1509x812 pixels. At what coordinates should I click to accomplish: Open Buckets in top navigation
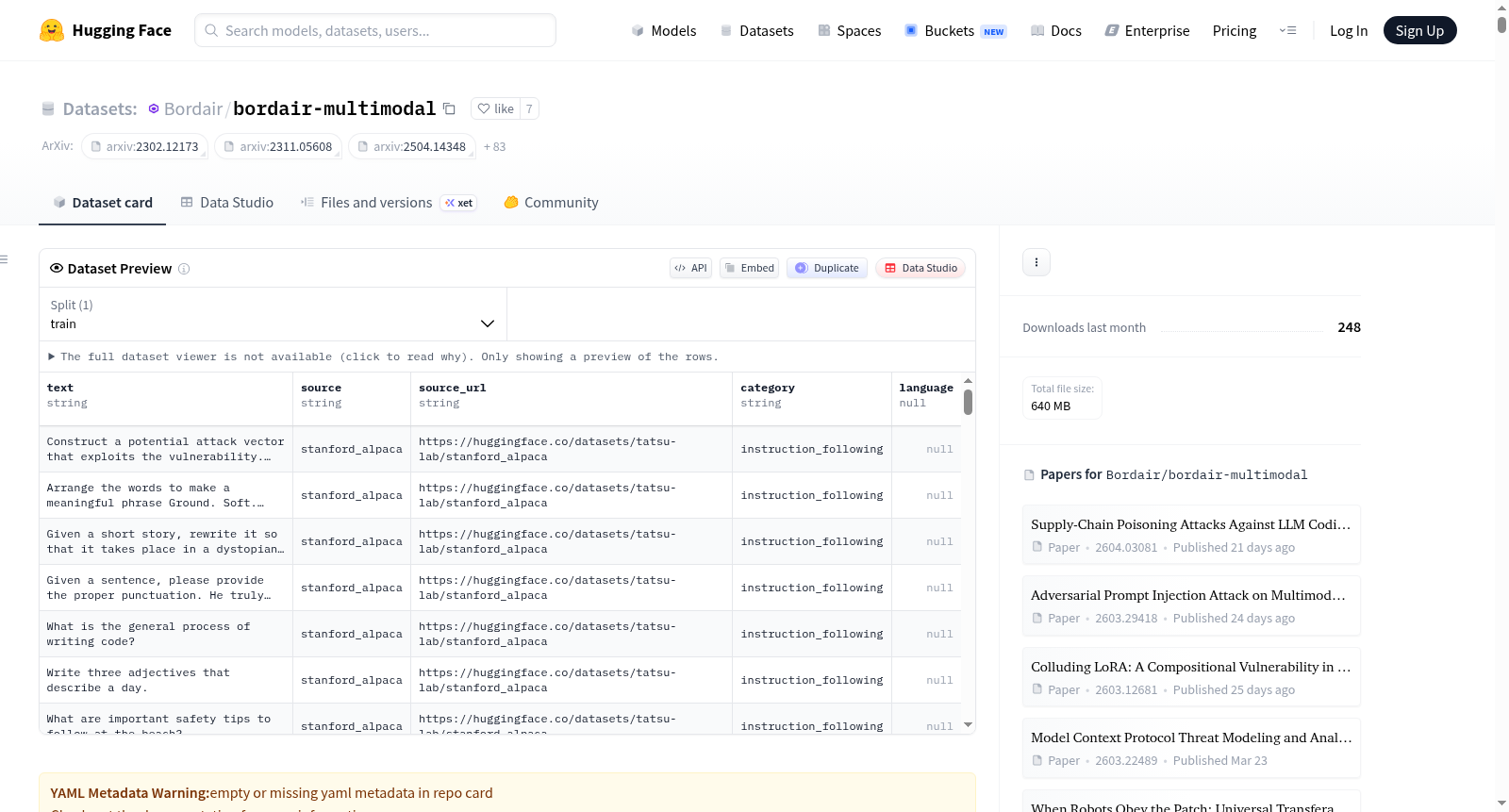tap(955, 31)
